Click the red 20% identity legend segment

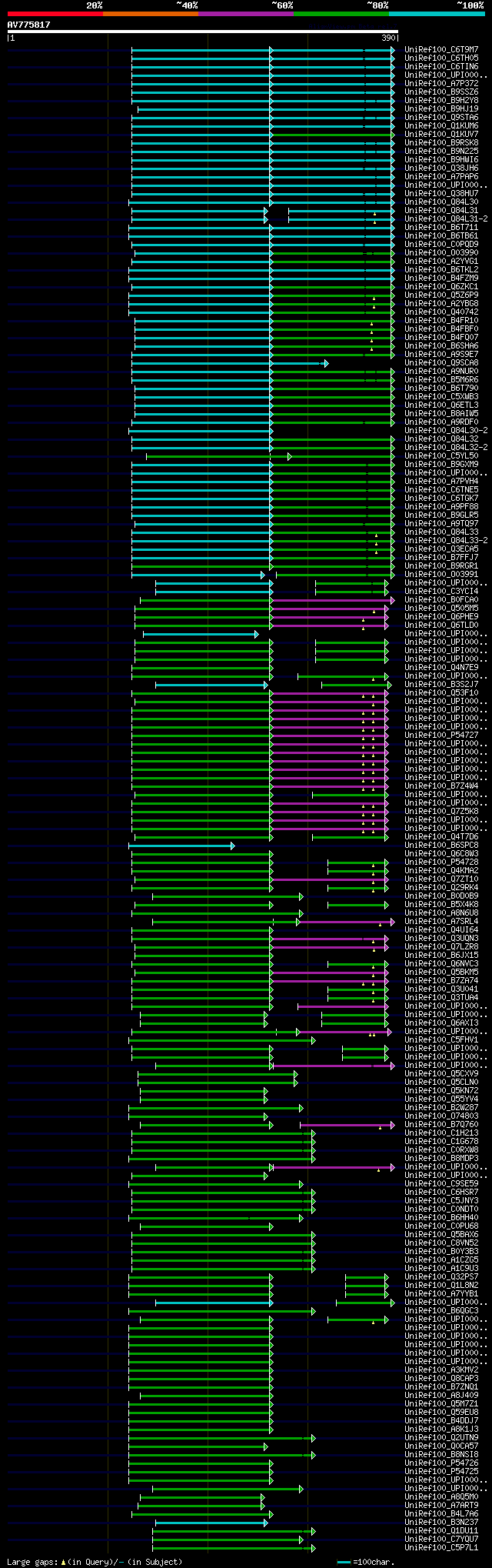pyautogui.click(x=55, y=14)
